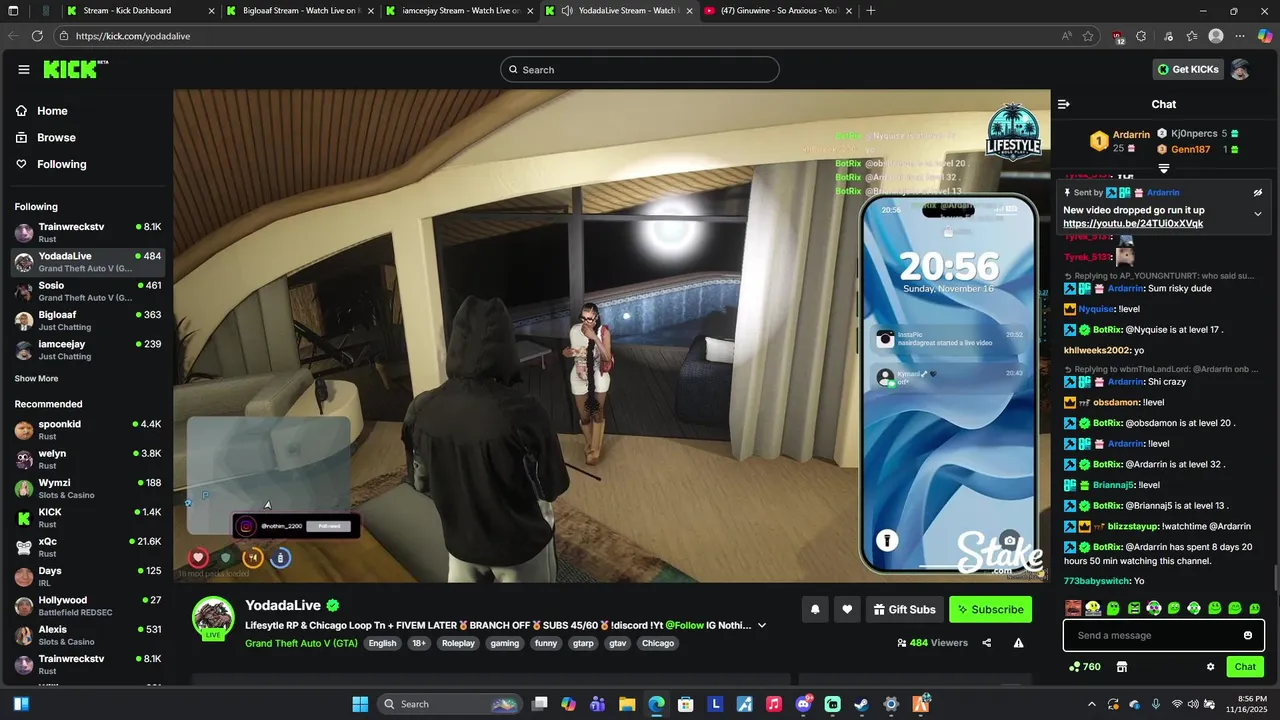1280x720 pixels.
Task: Enable notifications with the bell icon
Action: tap(815, 609)
